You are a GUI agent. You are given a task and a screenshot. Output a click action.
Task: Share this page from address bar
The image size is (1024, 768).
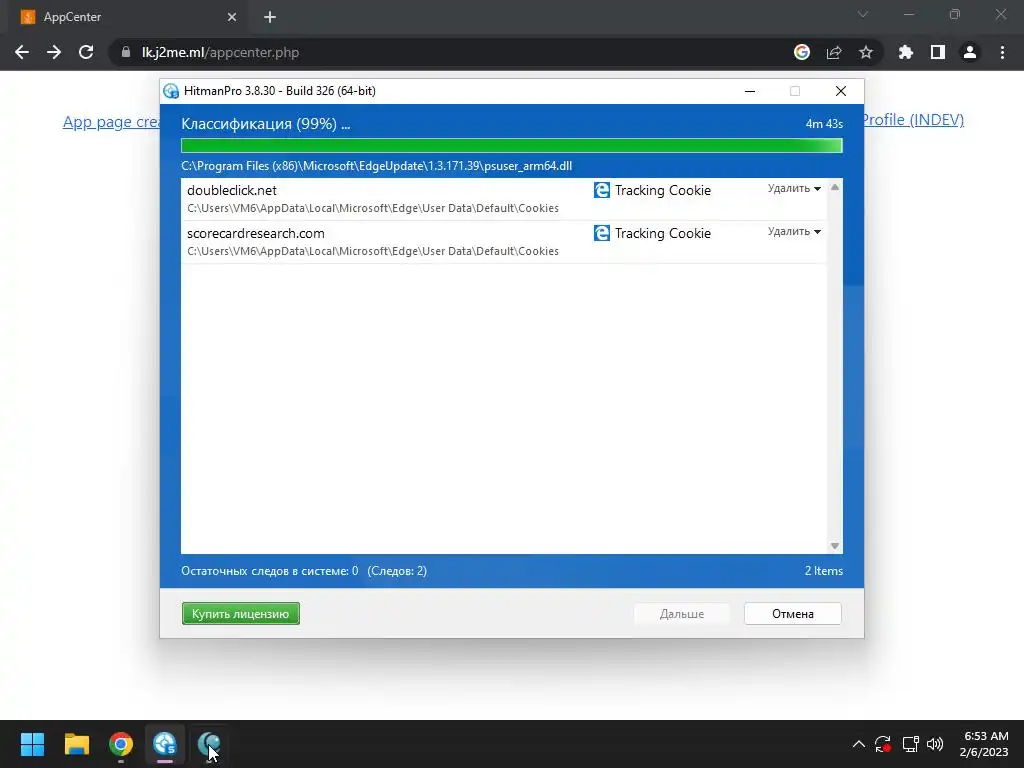tap(834, 52)
